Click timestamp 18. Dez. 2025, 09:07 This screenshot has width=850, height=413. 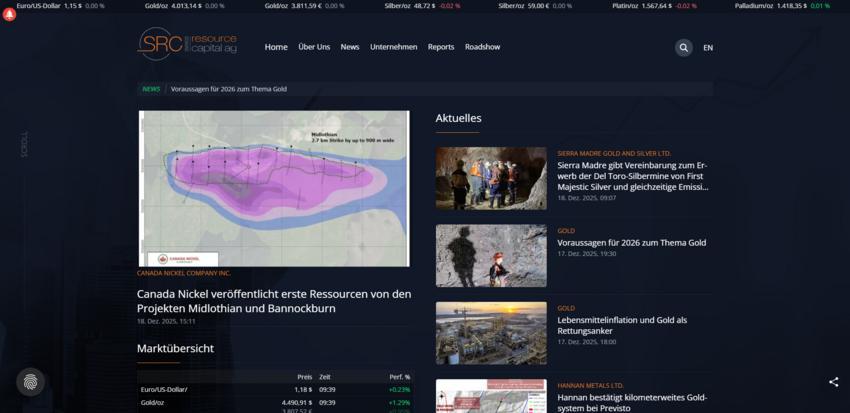tap(587, 198)
